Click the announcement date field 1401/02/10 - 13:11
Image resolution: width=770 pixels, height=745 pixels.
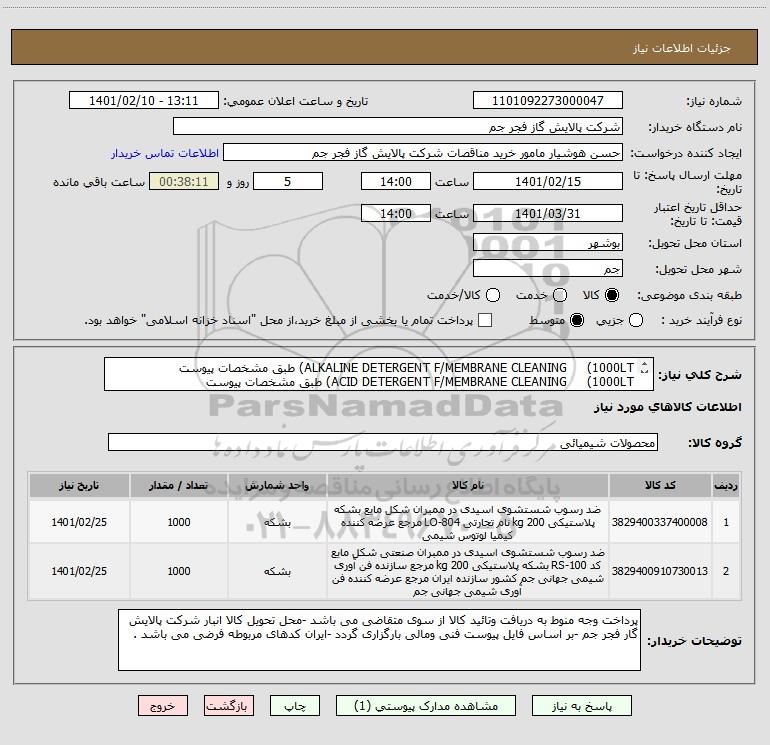(144, 100)
